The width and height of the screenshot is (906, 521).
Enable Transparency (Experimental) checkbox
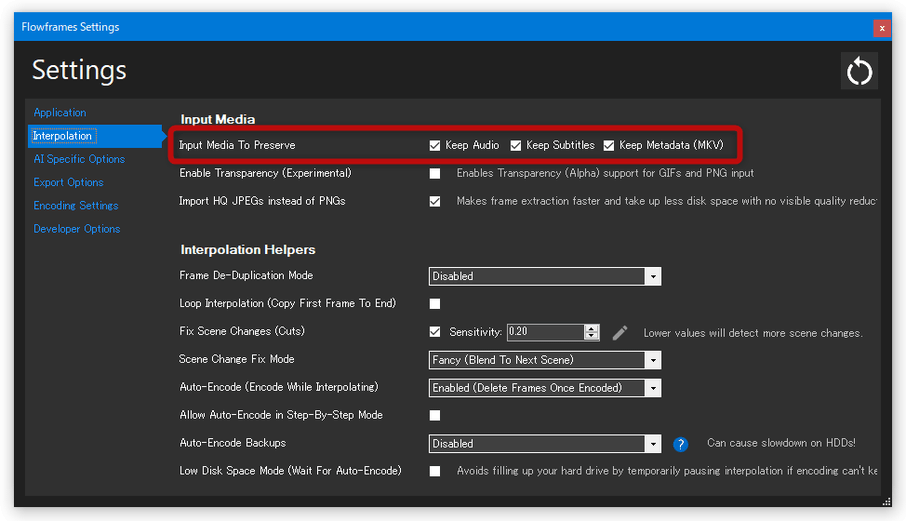pyautogui.click(x=435, y=173)
